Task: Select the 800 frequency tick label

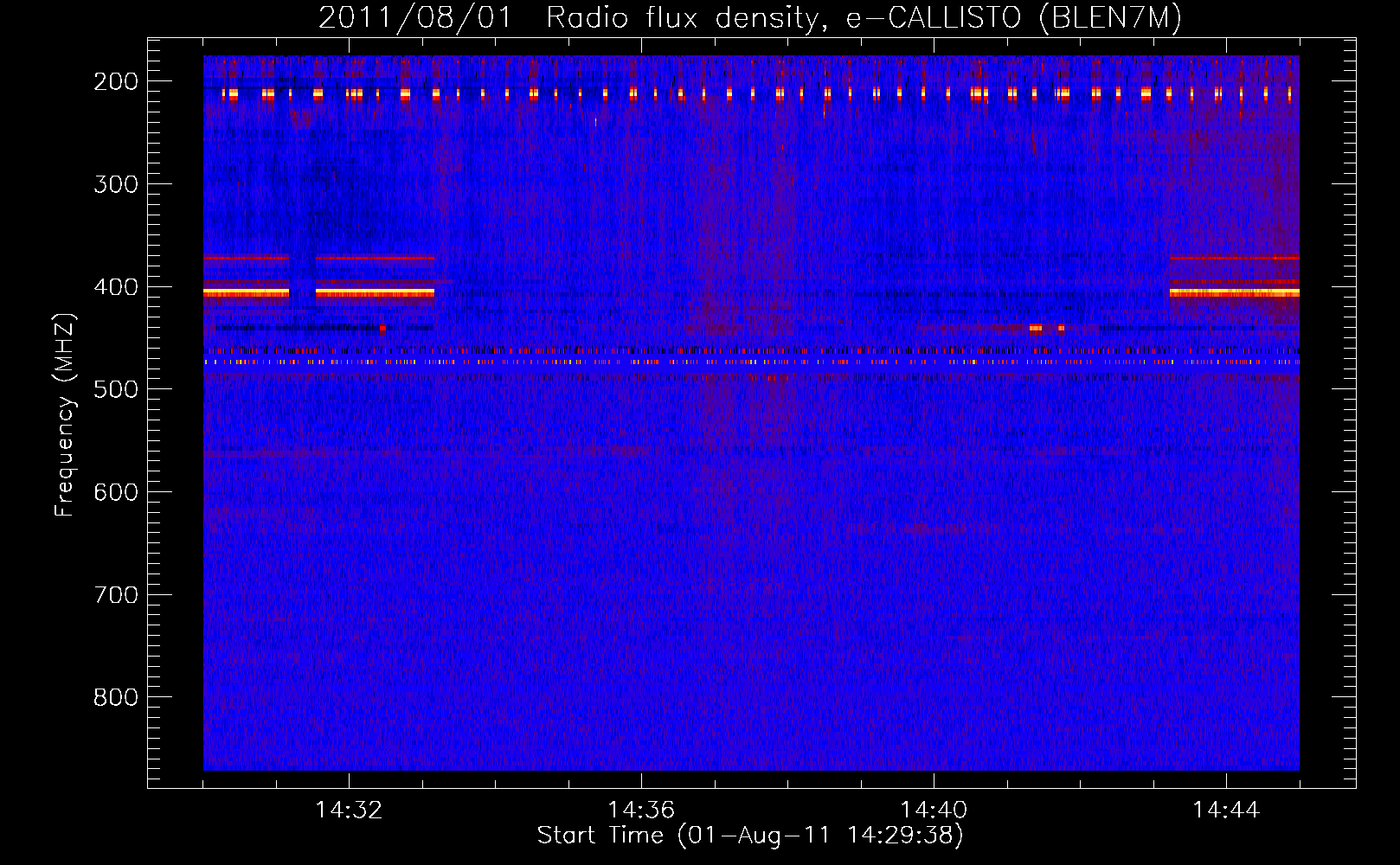Action: click(116, 697)
